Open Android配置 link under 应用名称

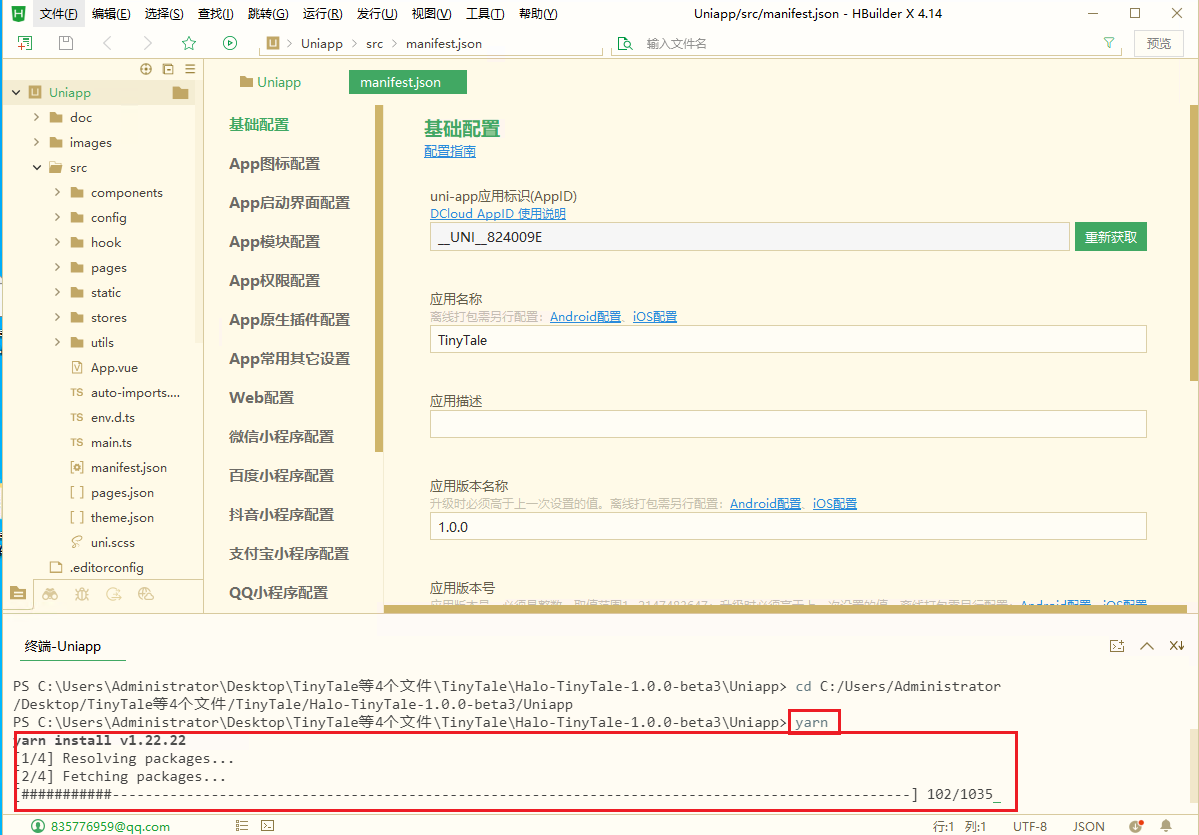point(585,317)
